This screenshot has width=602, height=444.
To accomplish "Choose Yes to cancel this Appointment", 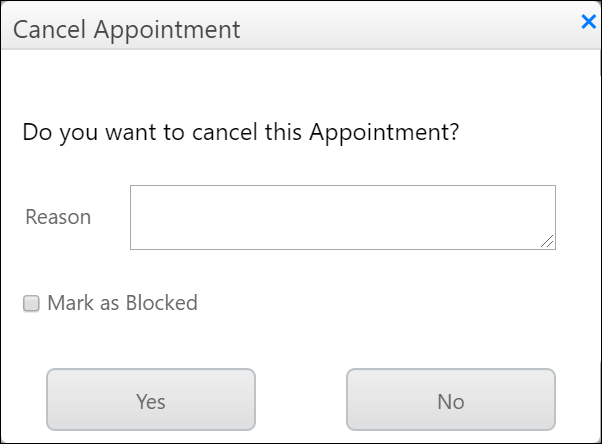I will (x=151, y=401).
